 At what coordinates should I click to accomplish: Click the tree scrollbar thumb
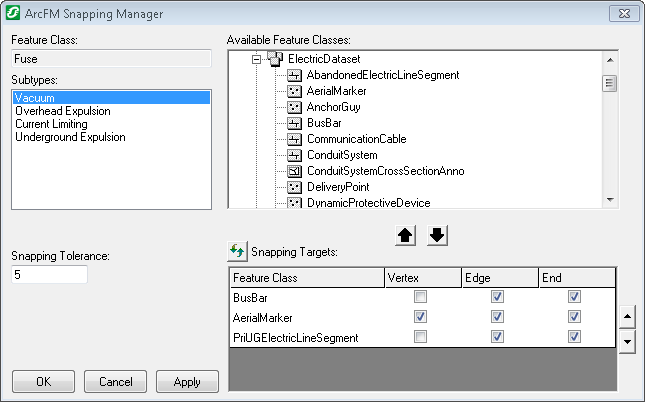(610, 84)
